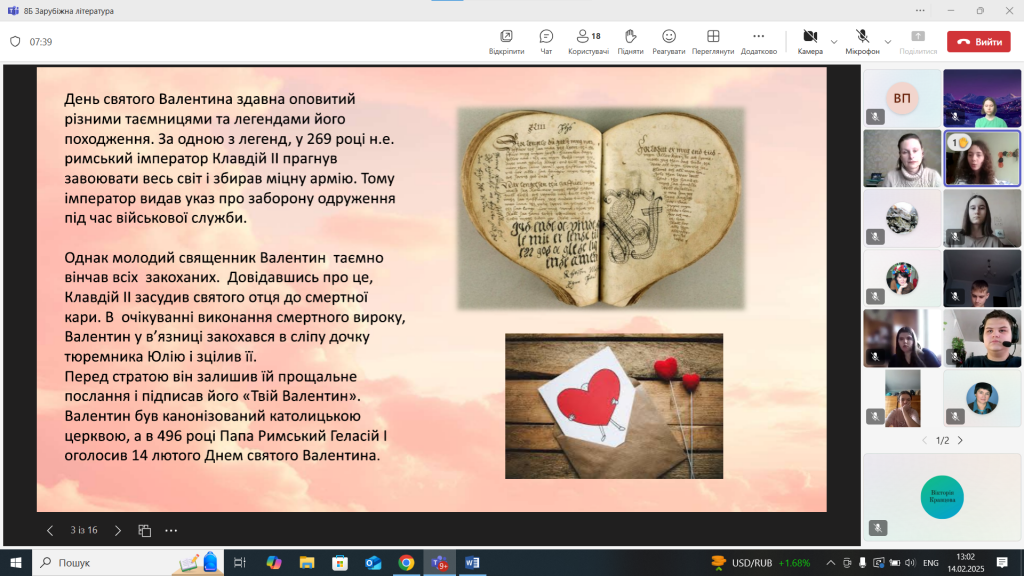Expand the camera options chevron

pos(834,41)
